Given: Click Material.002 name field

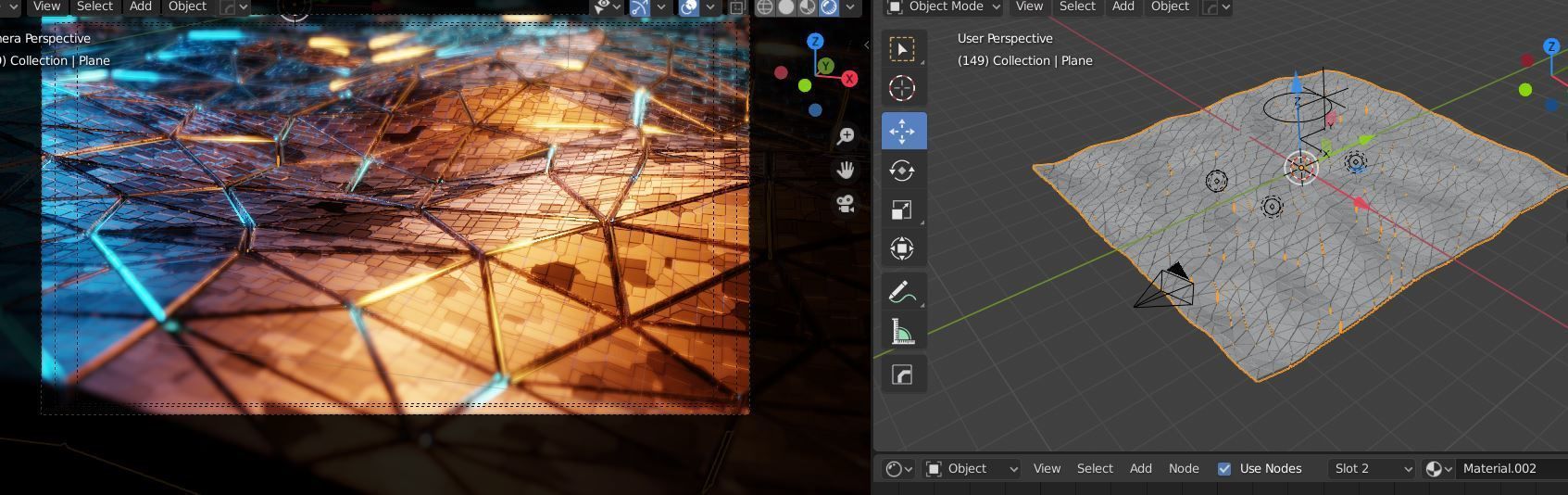Looking at the screenshot, I should coord(1512,469).
